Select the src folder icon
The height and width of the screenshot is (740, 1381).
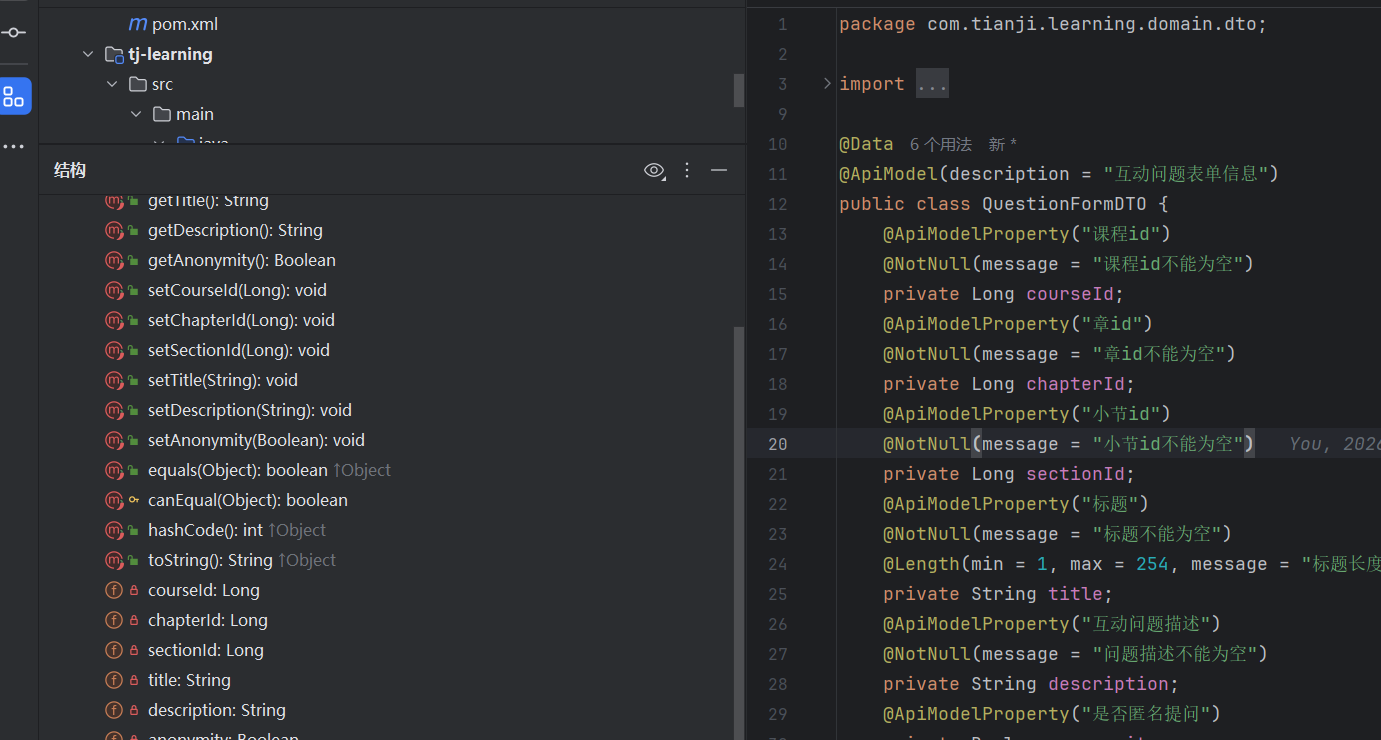tap(138, 84)
